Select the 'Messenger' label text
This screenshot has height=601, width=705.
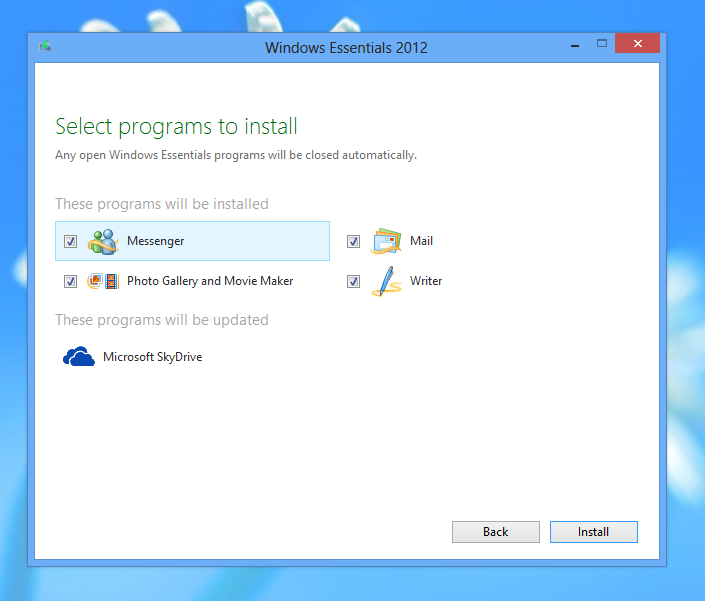(x=156, y=241)
